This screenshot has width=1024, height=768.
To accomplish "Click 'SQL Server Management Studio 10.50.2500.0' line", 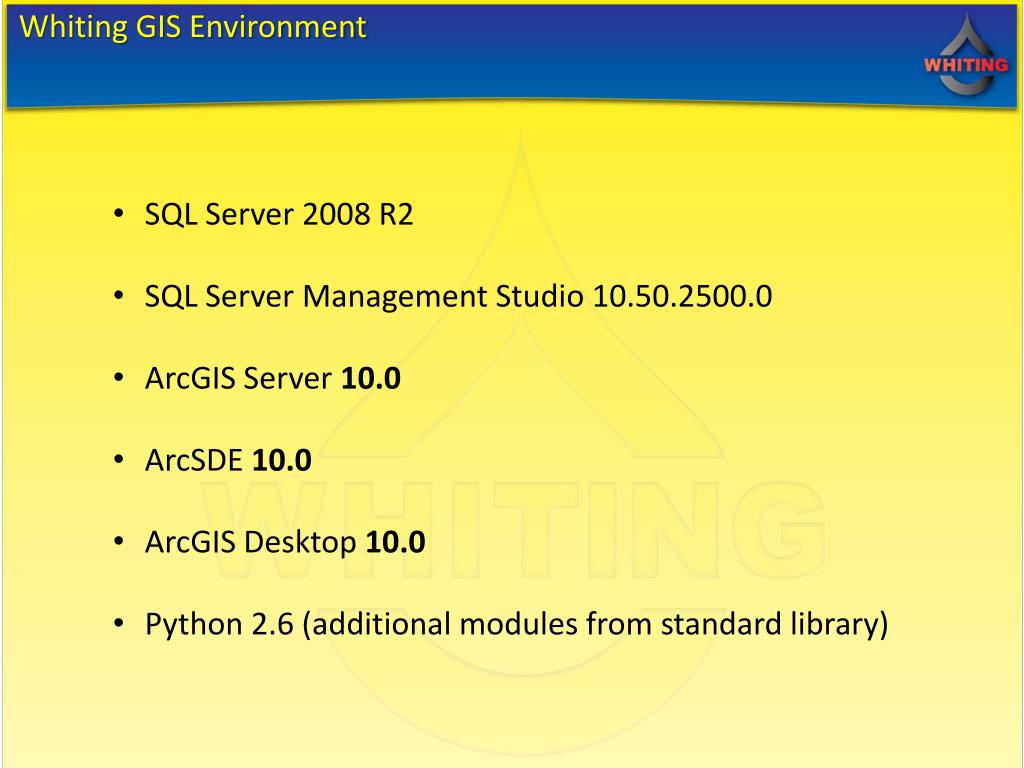I will [458, 296].
